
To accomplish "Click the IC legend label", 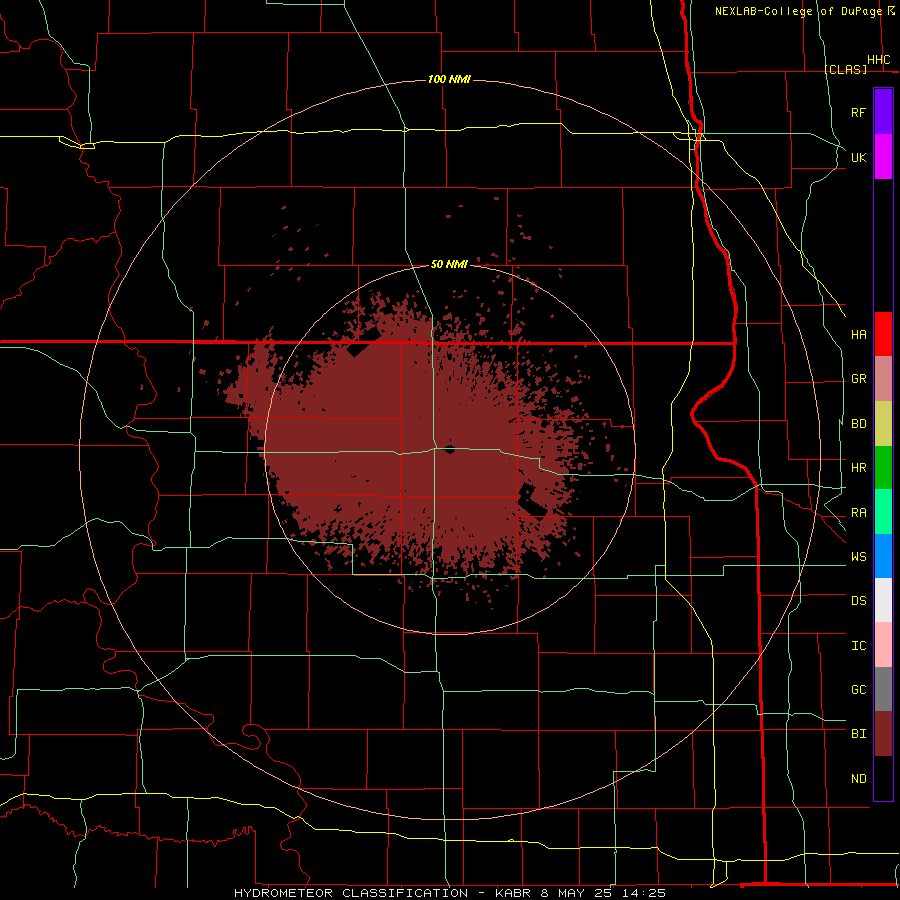I will 858,646.
